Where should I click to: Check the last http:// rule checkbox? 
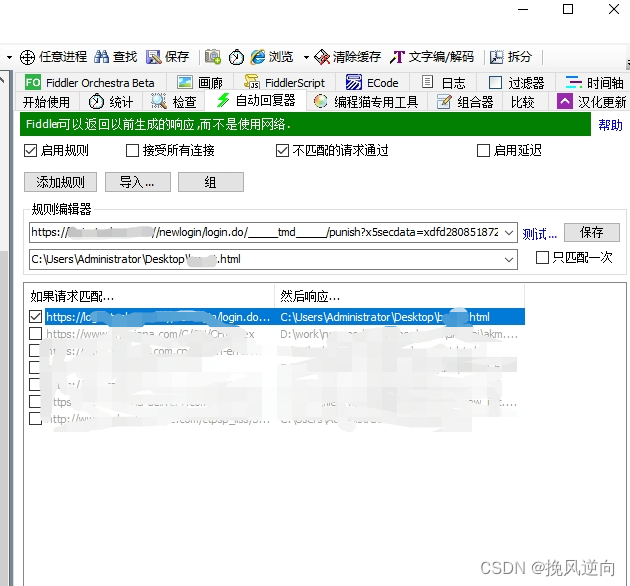[x=35, y=418]
